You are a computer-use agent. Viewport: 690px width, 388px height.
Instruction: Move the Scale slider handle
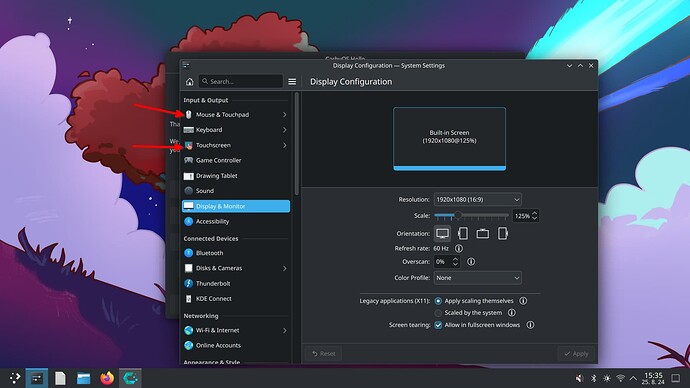coord(458,215)
